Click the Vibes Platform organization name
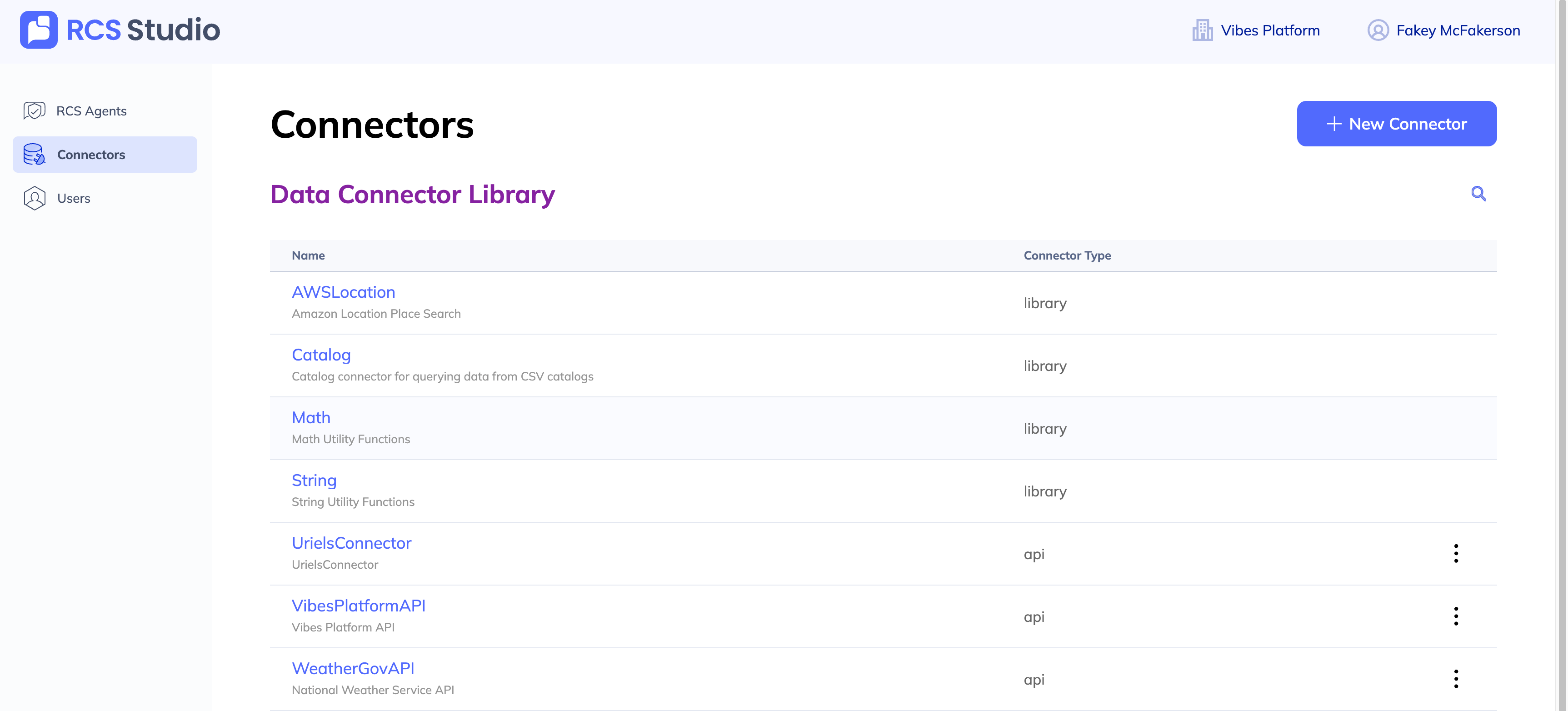This screenshot has height=711, width=1568. [x=1270, y=30]
